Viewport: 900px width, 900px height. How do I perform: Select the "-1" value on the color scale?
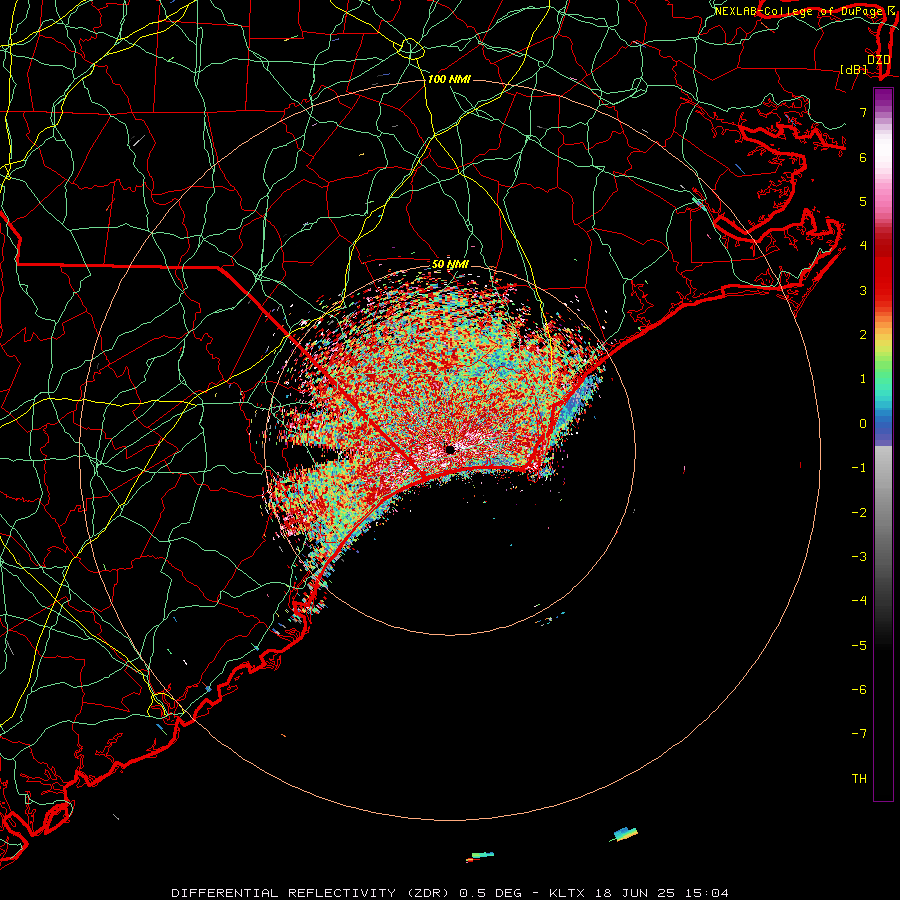(x=859, y=468)
